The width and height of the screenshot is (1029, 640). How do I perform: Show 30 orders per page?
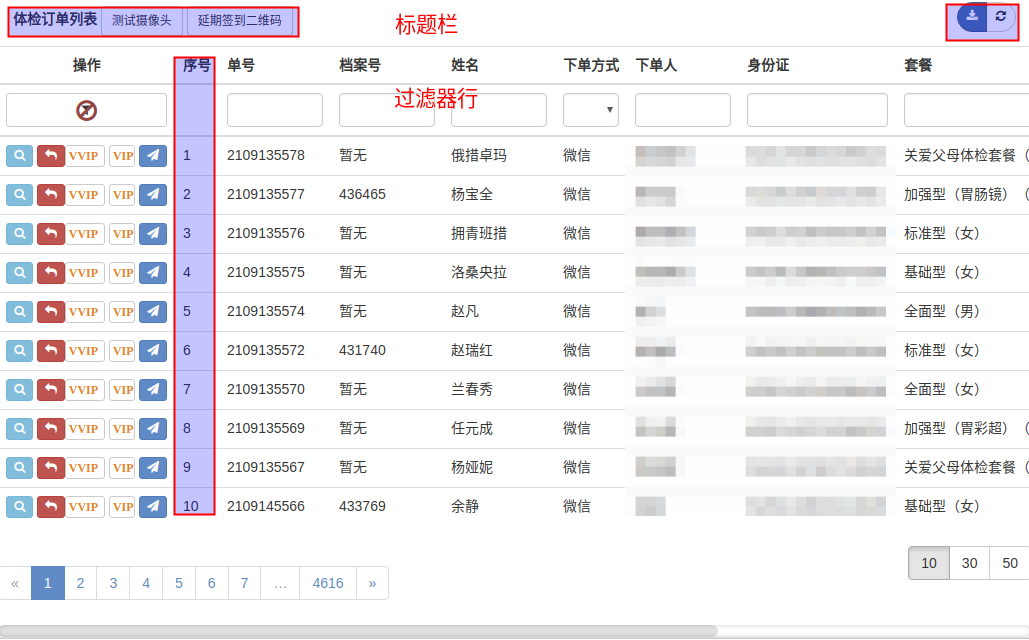(x=968, y=563)
